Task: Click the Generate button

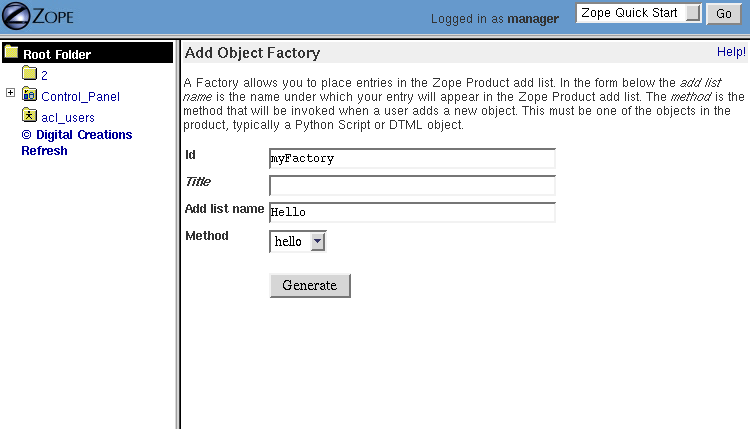Action: 310,285
